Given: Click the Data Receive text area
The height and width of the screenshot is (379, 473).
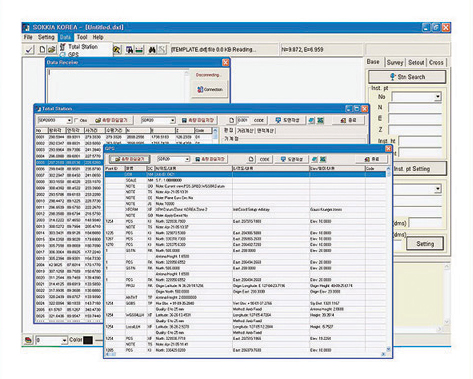Looking at the screenshot, I should pyautogui.click(x=117, y=85).
